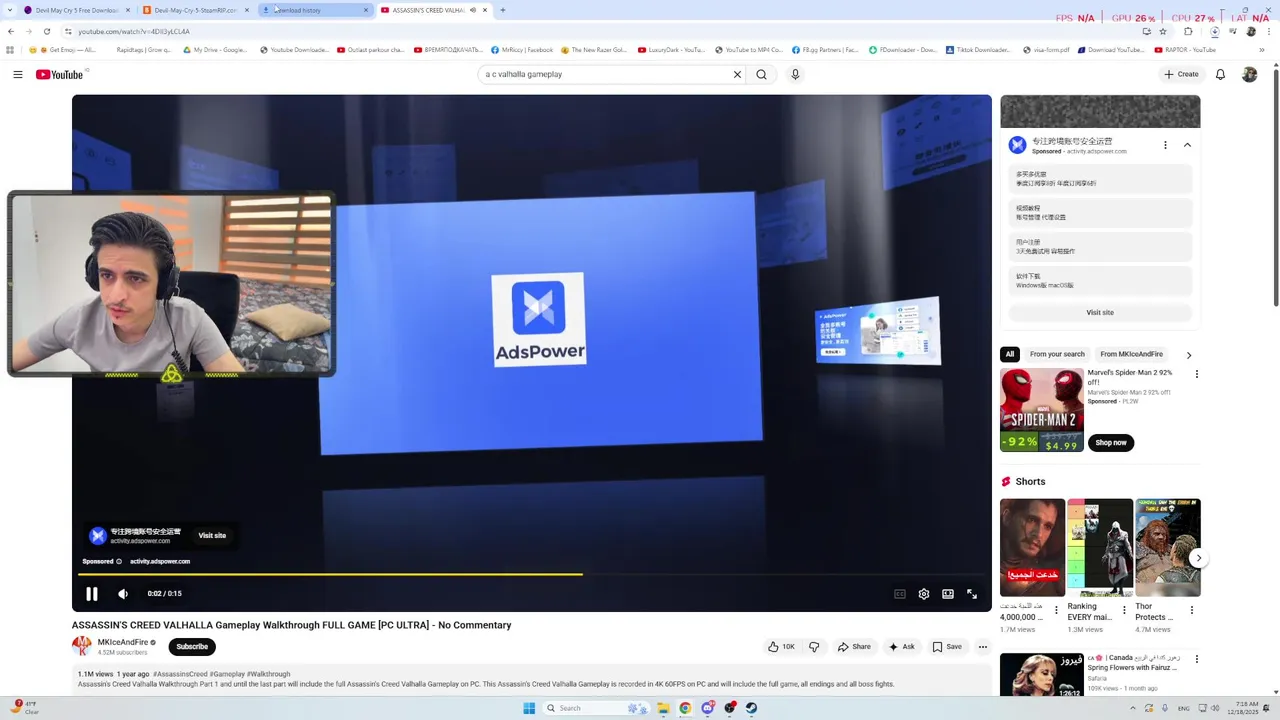Viewport: 1280px width, 720px height.
Task: Run search with the magnifier button
Action: (762, 74)
